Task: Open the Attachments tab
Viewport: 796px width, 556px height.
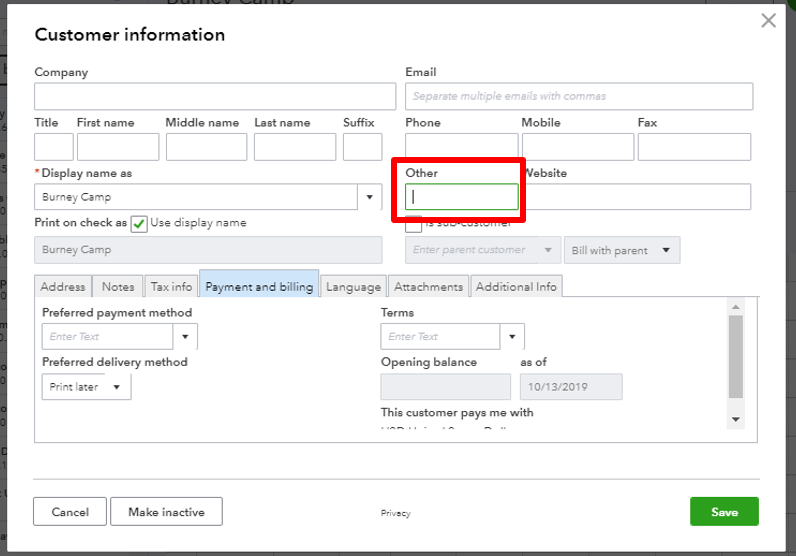Action: [428, 287]
